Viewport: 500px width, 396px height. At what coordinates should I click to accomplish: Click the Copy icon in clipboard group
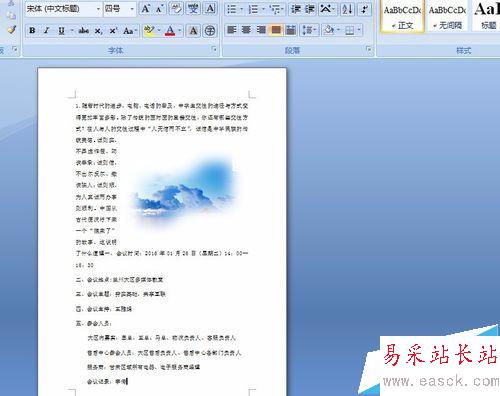click(11, 15)
